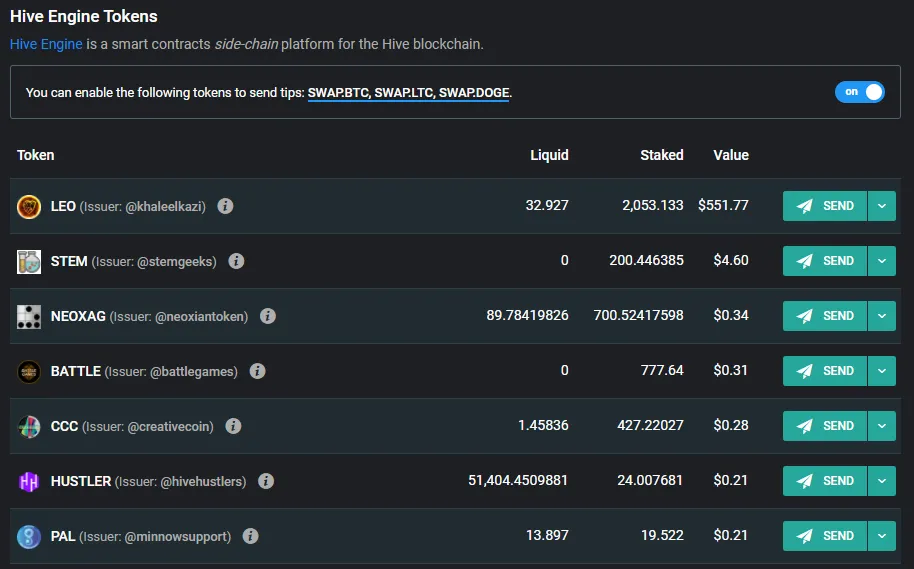Send NEOXAG tokens
The width and height of the screenshot is (914, 569).
(x=825, y=316)
